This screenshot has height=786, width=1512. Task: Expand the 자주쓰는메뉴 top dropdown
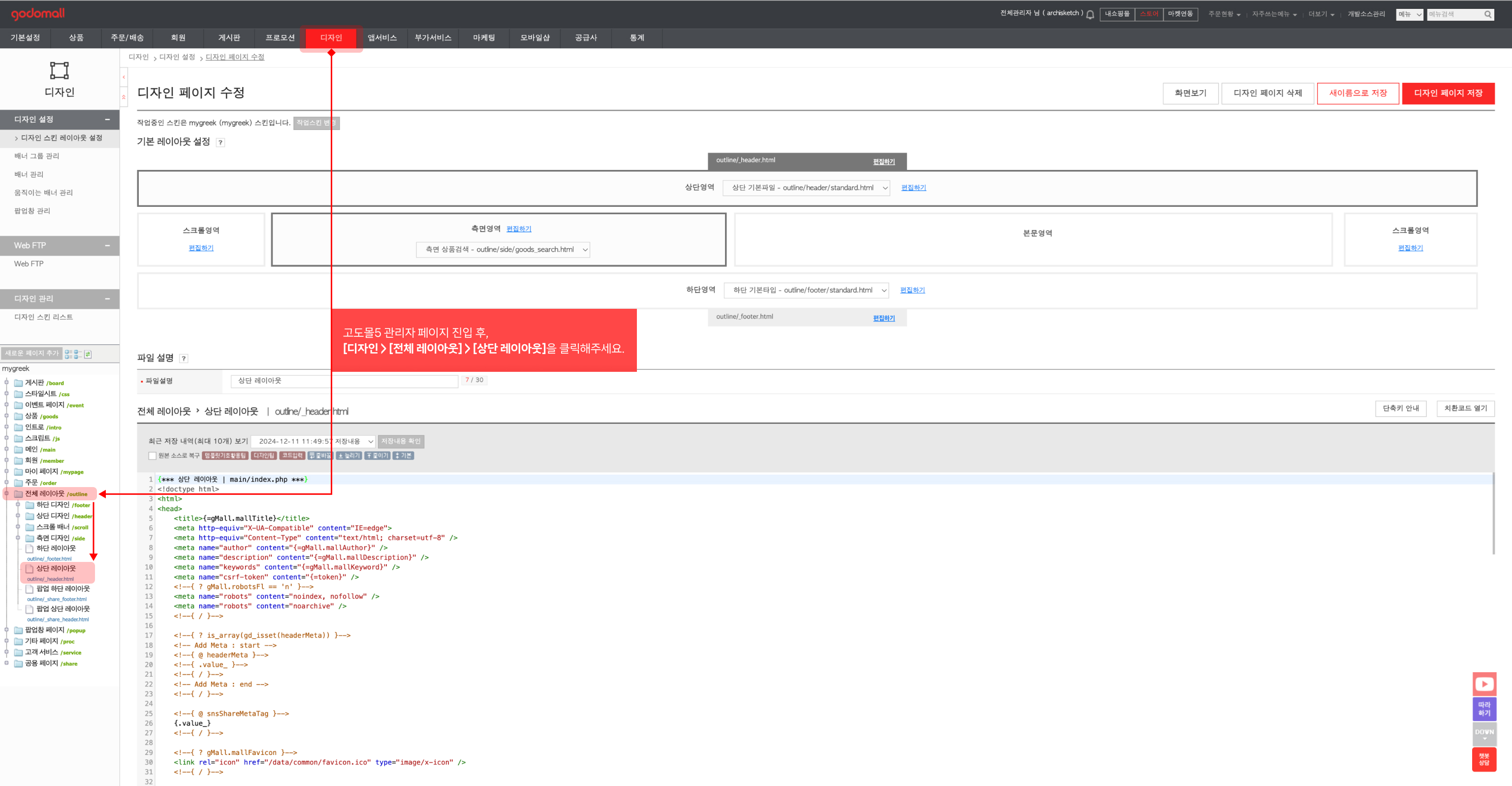[x=1274, y=14]
